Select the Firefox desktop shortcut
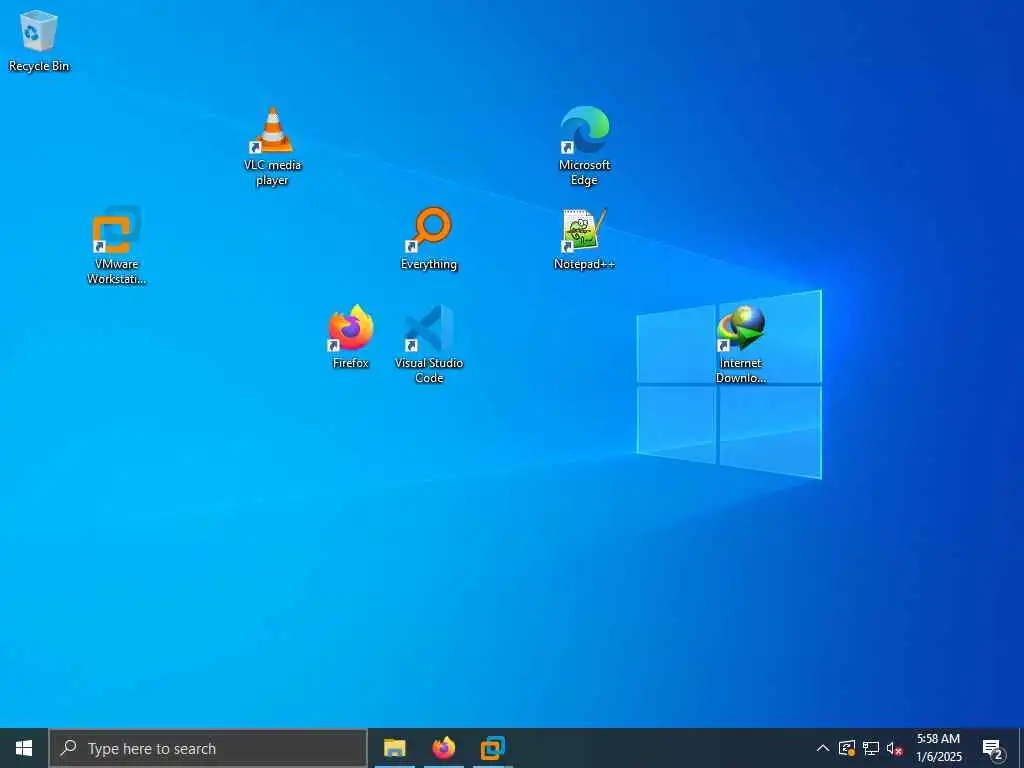1024x768 pixels. coord(351,337)
